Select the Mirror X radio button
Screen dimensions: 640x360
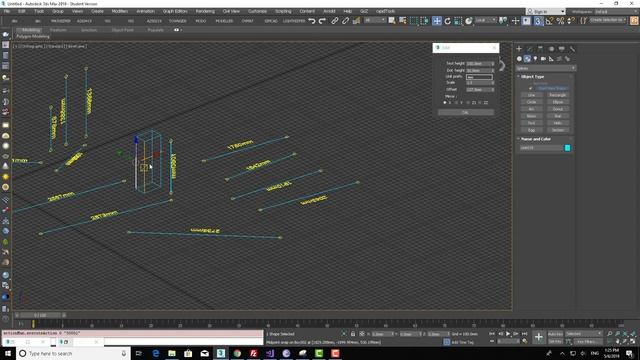click(x=445, y=103)
